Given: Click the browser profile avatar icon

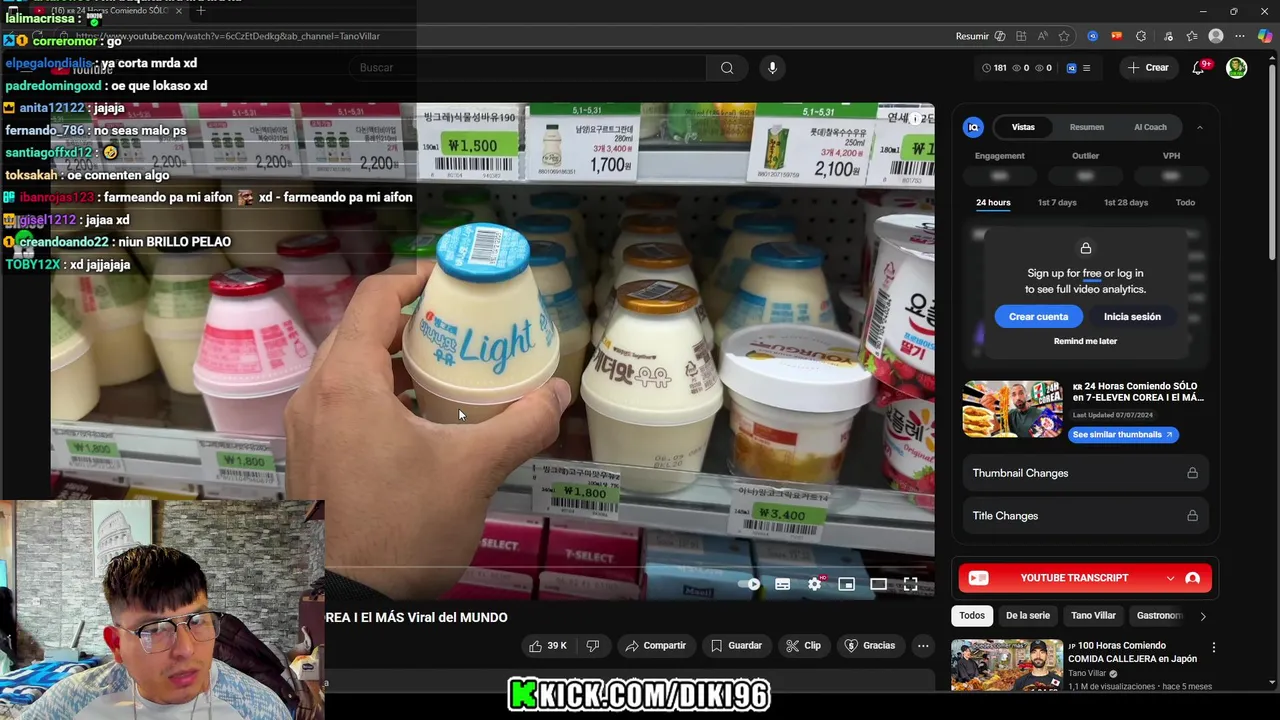Looking at the screenshot, I should (1216, 36).
